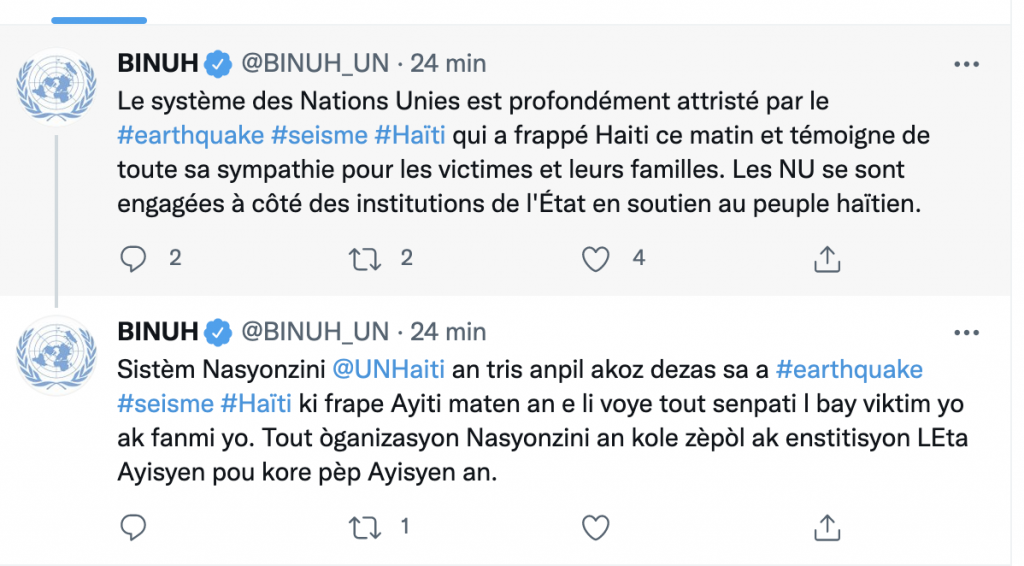Screen dimensions: 1024x566
Task: Like the first French tweet
Action: tap(596, 259)
